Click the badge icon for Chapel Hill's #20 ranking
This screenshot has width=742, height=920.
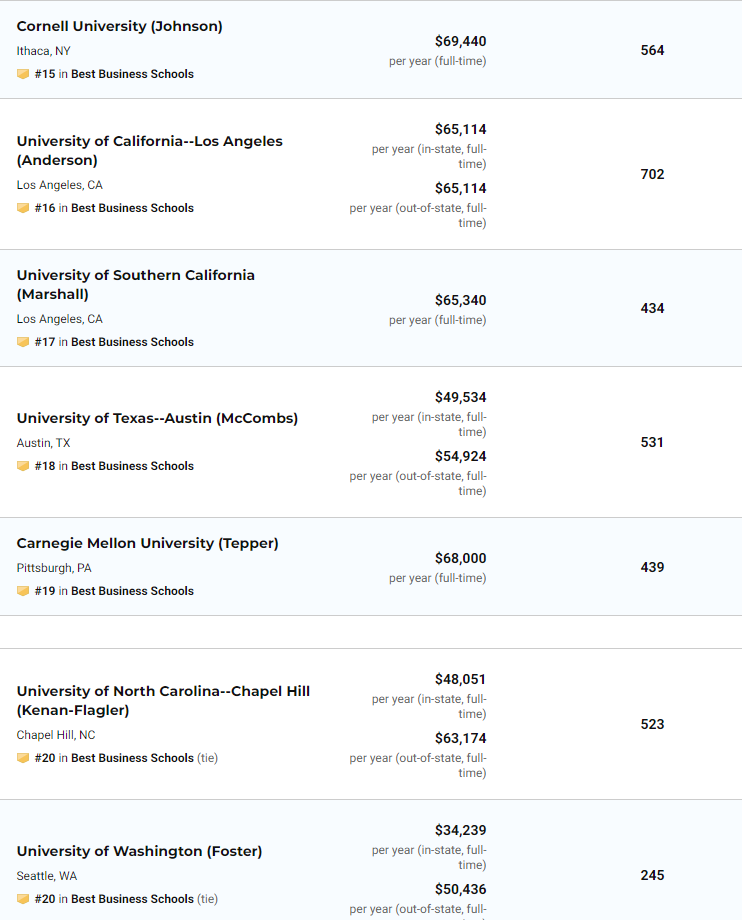click(x=23, y=758)
